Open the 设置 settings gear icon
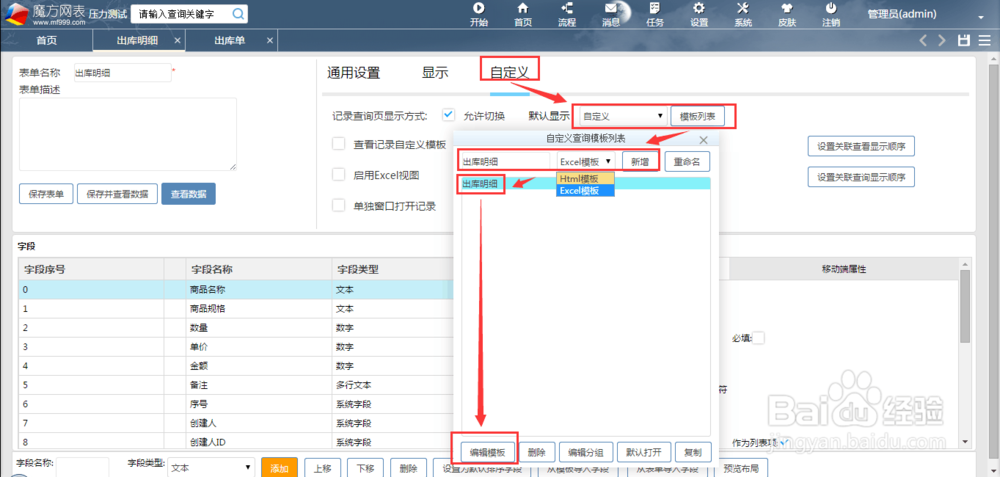 click(699, 9)
